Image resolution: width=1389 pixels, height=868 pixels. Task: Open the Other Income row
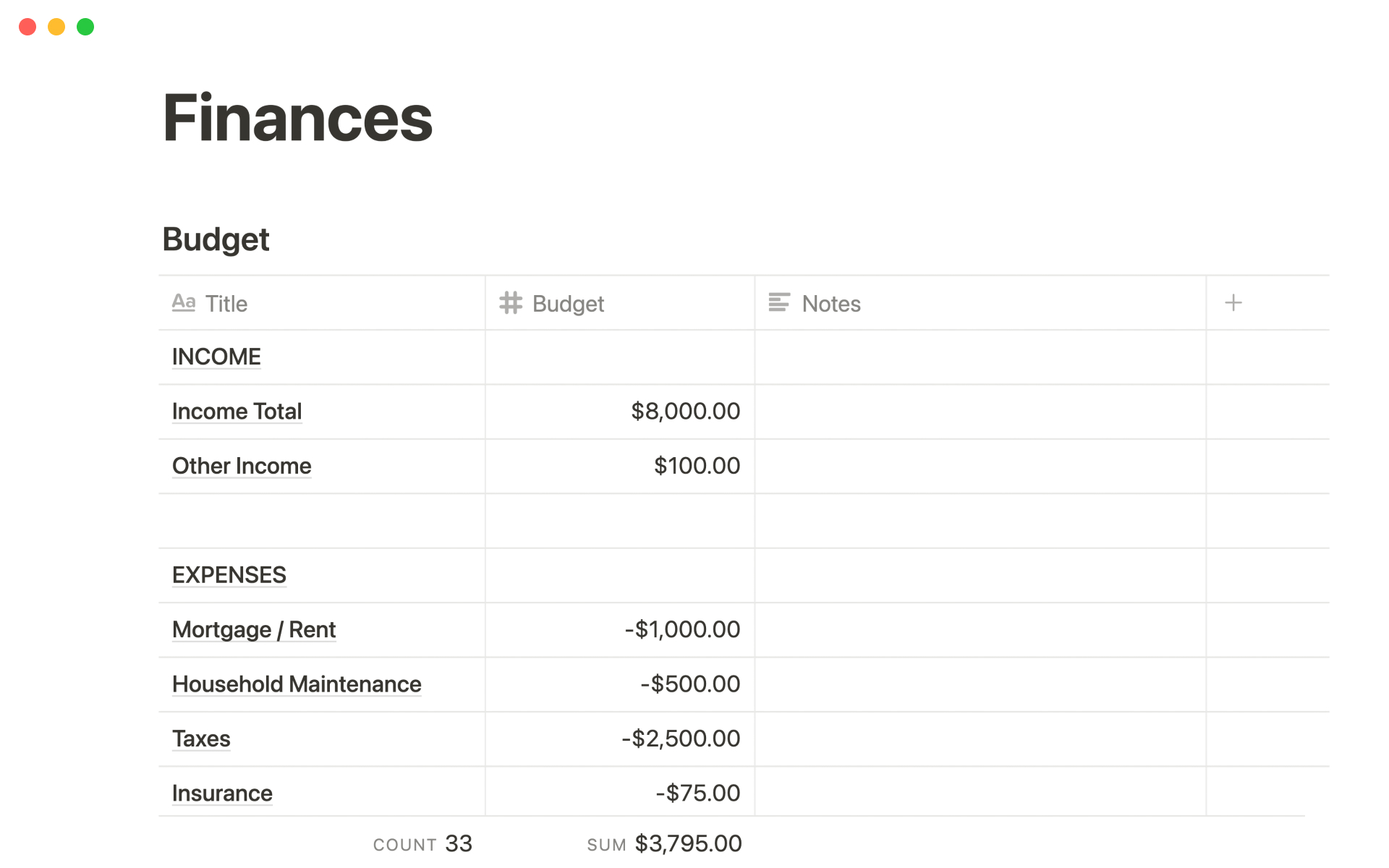(242, 466)
